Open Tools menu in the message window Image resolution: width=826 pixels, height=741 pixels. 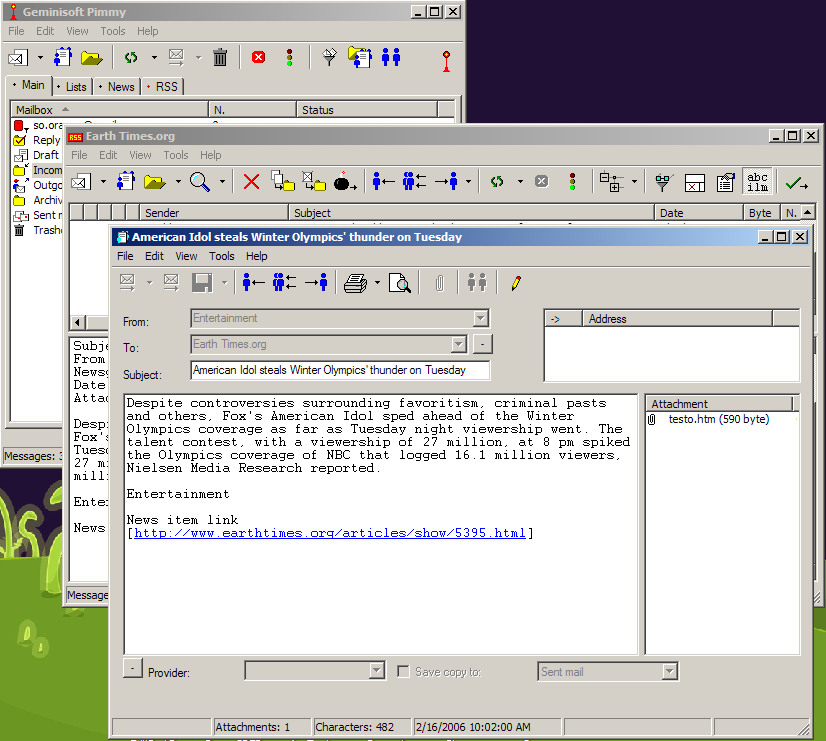(x=221, y=256)
